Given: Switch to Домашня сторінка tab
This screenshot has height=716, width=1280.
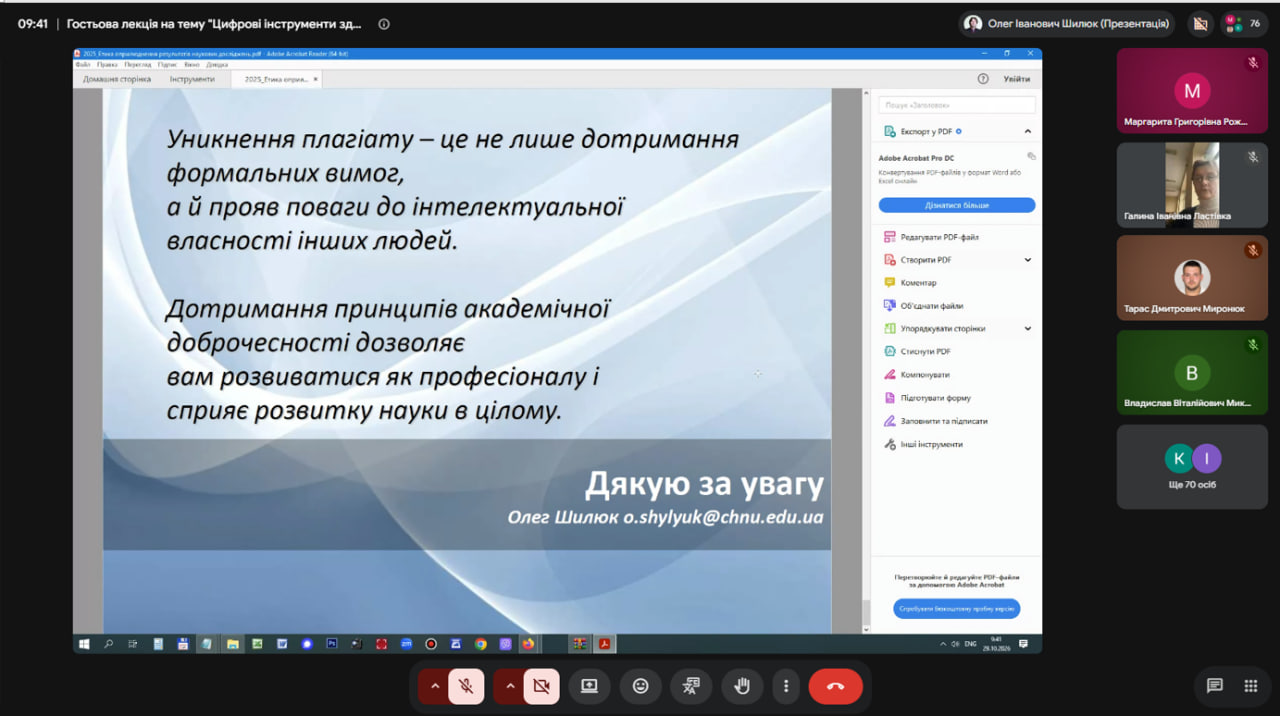Looking at the screenshot, I should coord(117,79).
